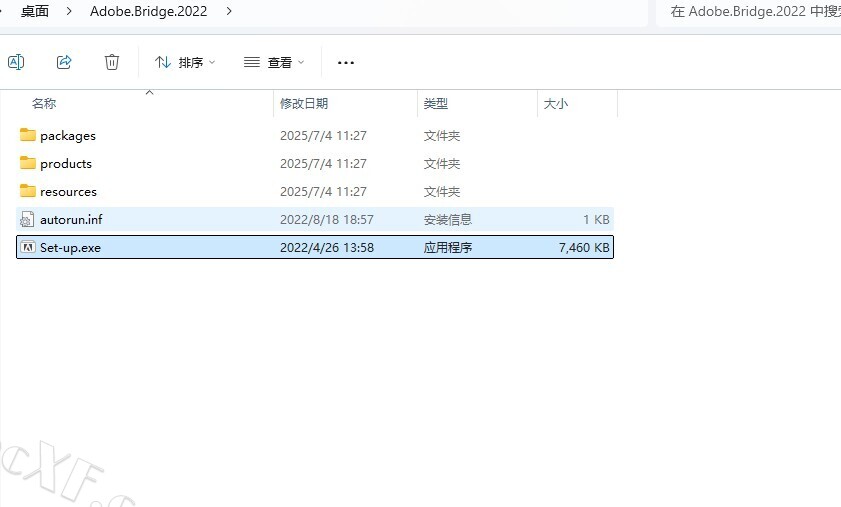Click the date cell of resources row

(323, 192)
